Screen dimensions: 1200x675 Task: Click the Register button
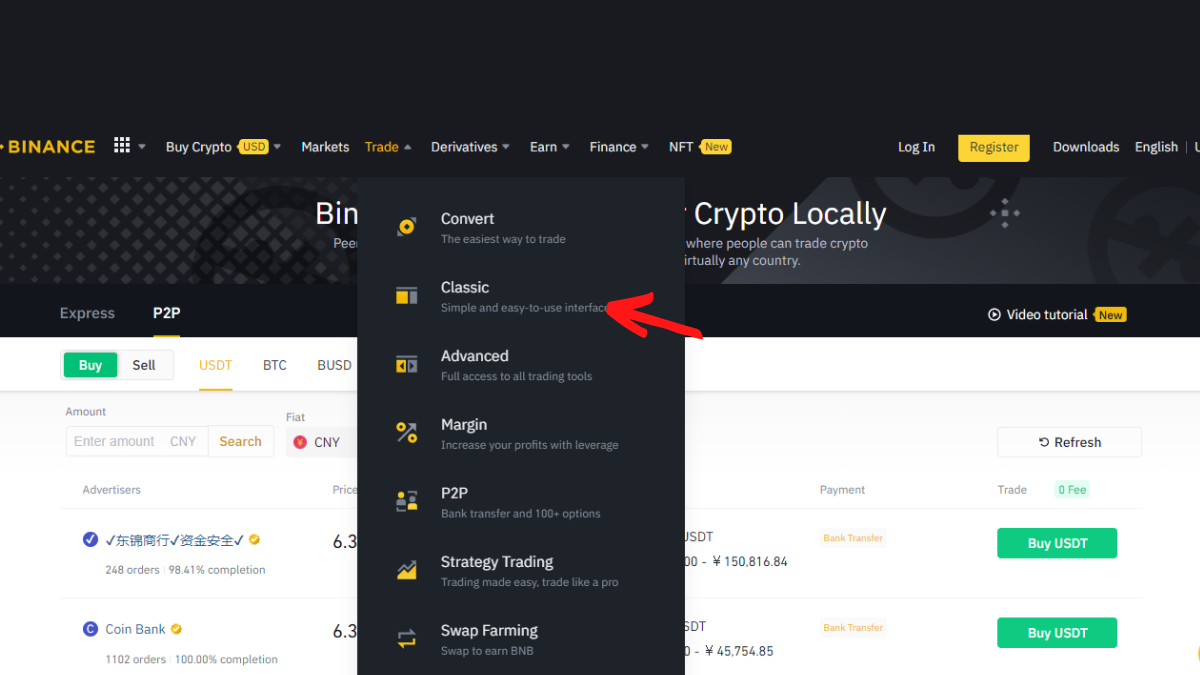(994, 147)
